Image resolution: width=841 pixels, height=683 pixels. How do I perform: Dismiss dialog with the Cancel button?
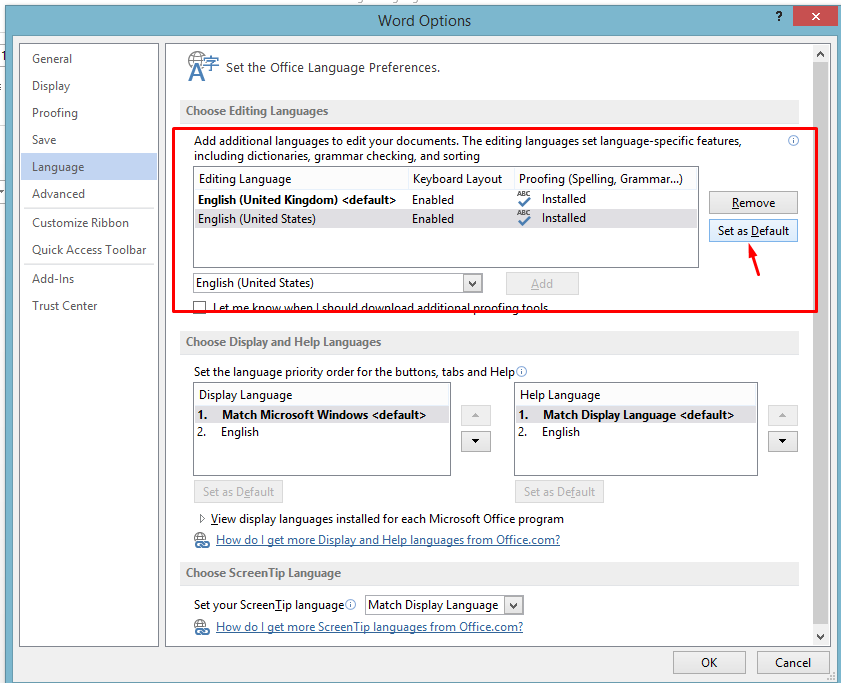point(793,663)
